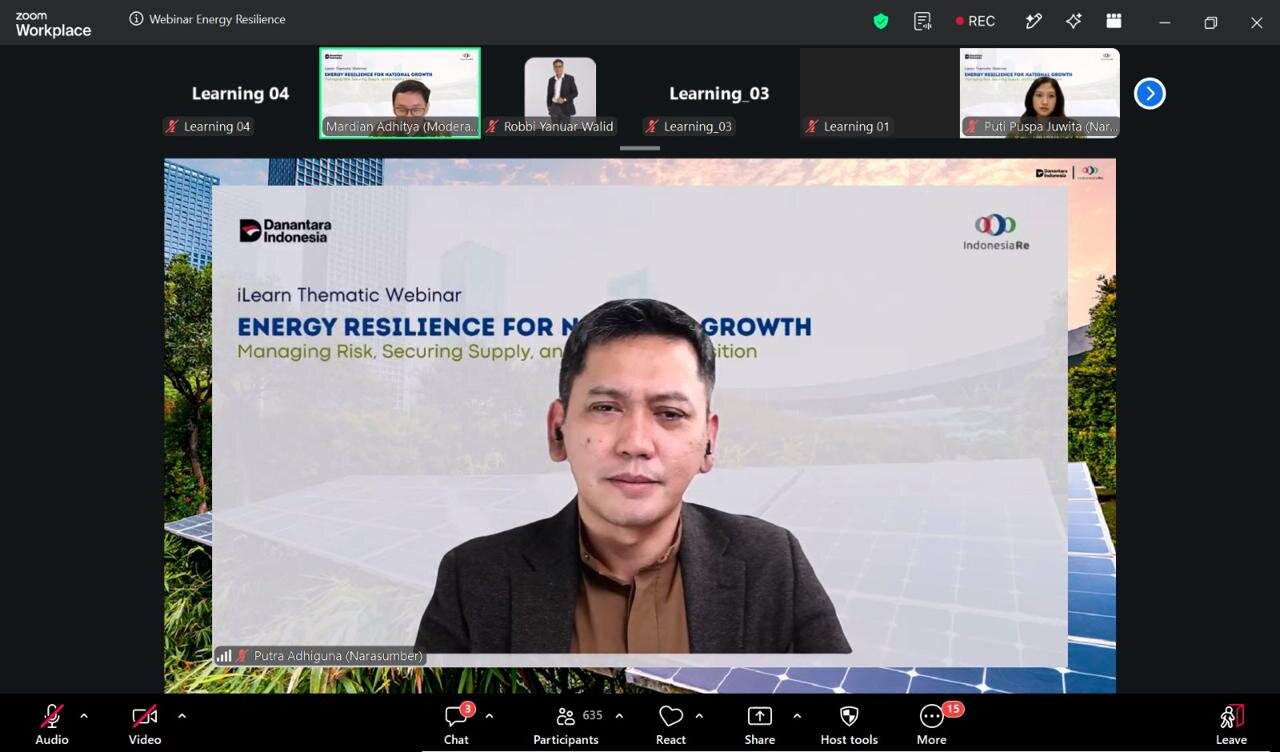The image size is (1280, 752).
Task: Open the More options menu
Action: coord(932,716)
